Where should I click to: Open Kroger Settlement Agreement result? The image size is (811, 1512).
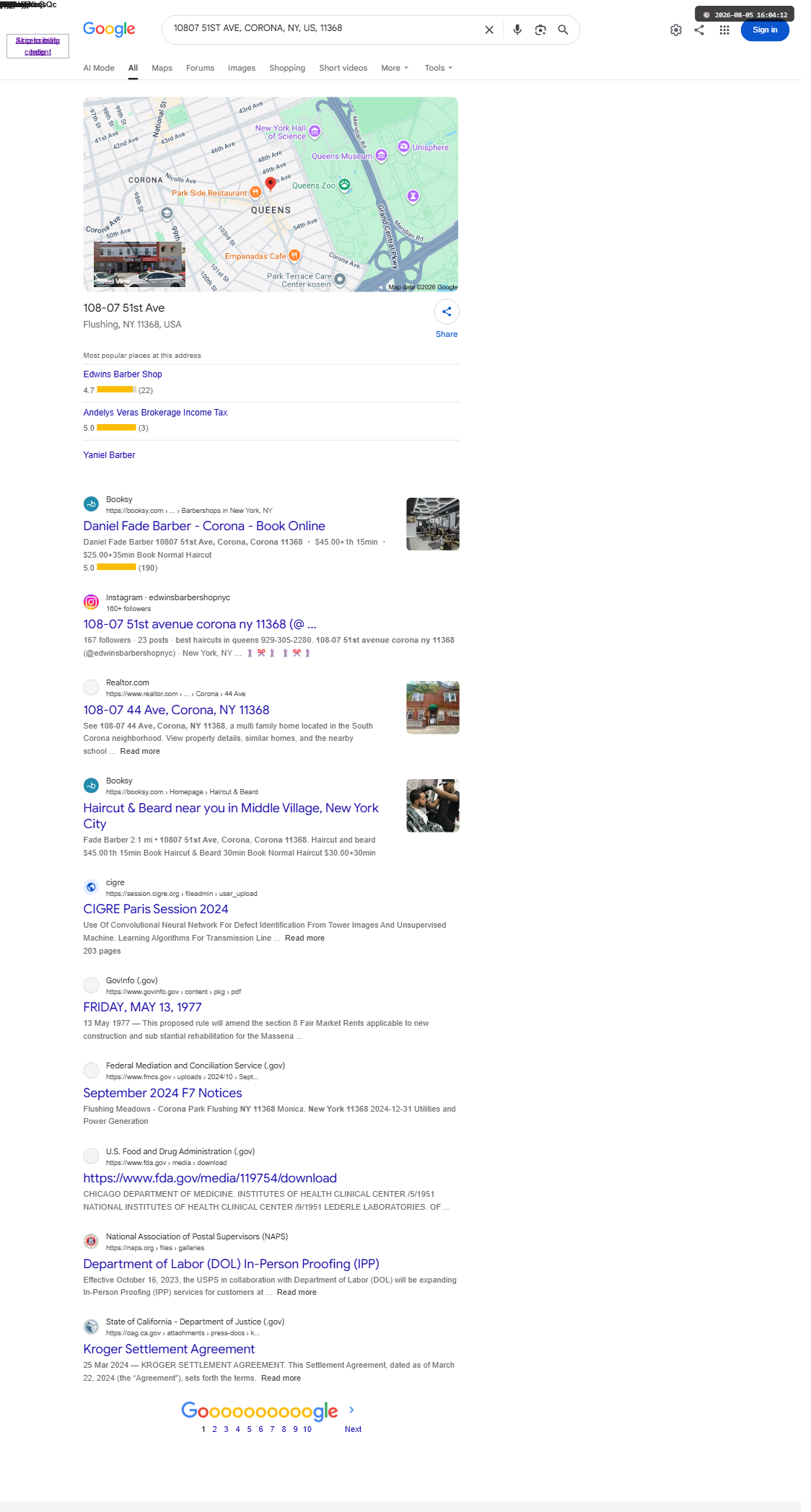click(x=169, y=1349)
